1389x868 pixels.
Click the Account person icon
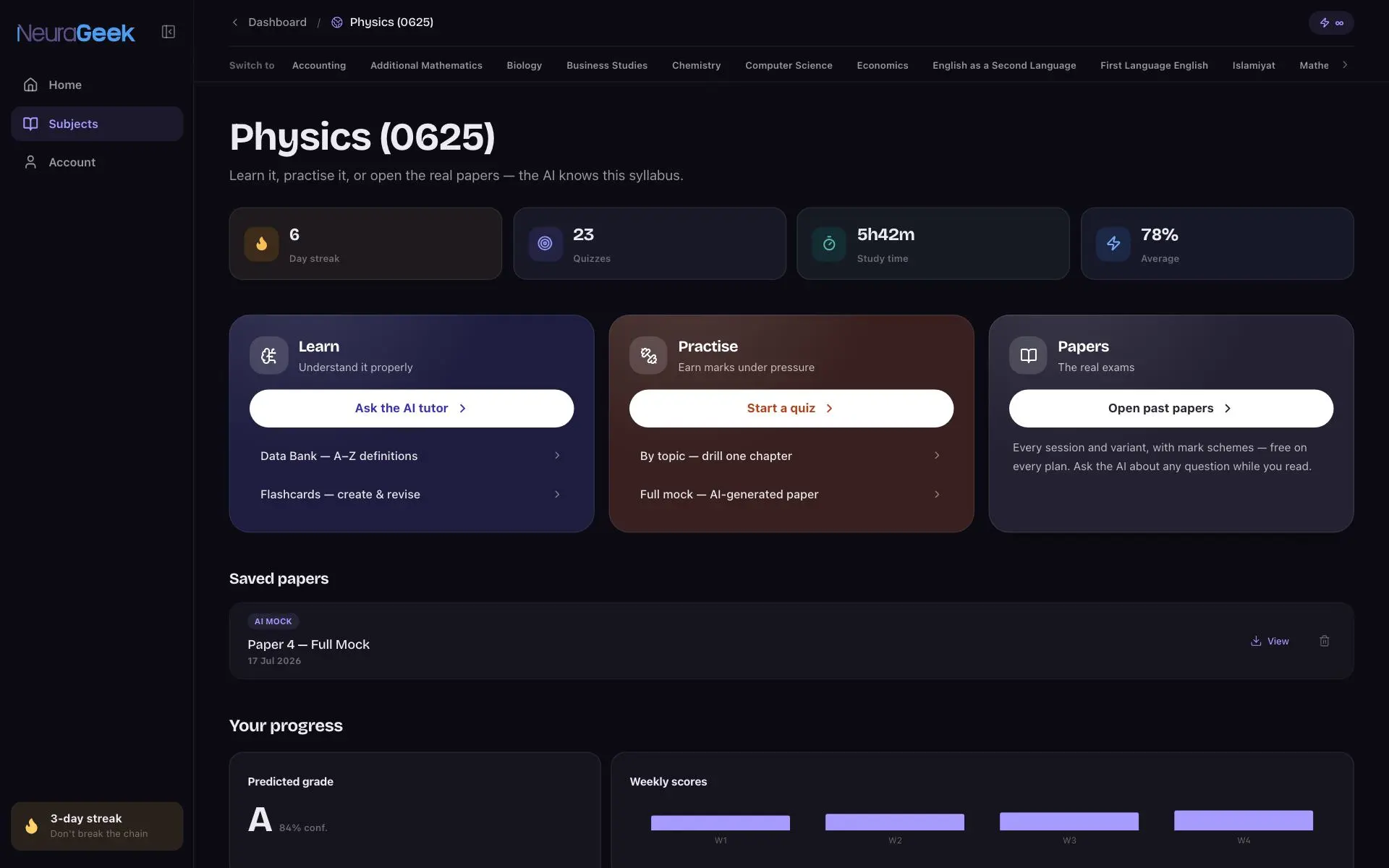[30, 162]
